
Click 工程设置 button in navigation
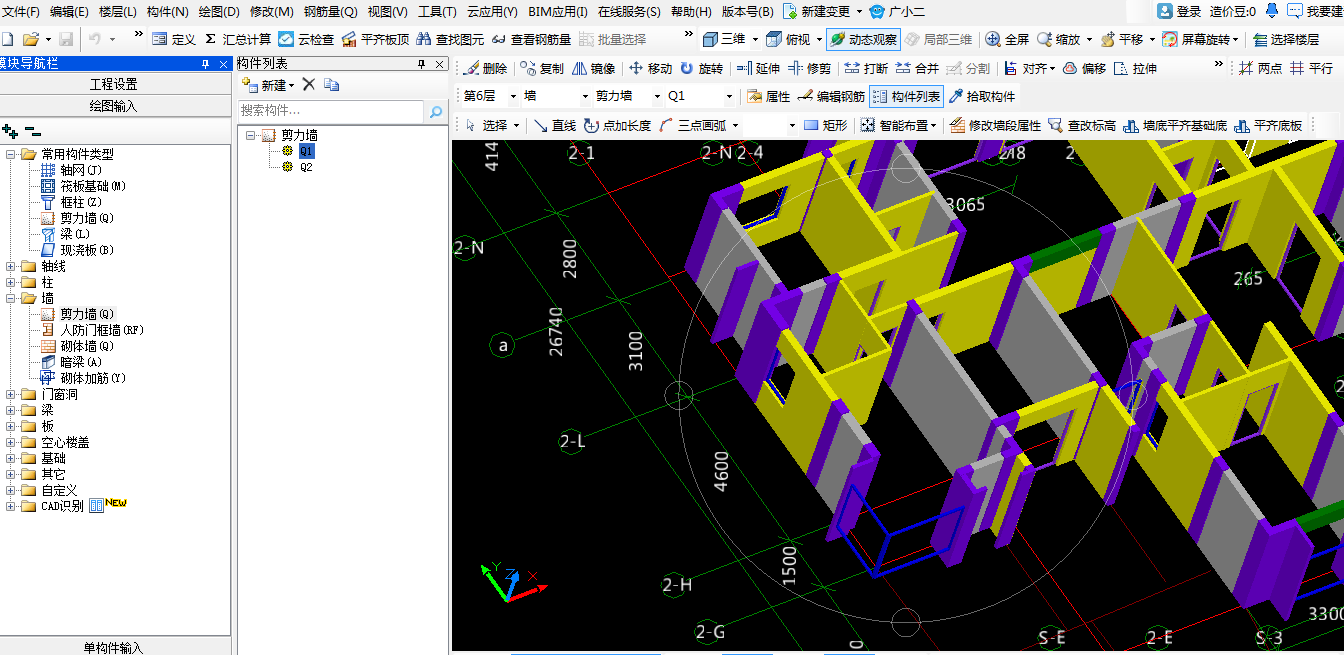coord(114,84)
